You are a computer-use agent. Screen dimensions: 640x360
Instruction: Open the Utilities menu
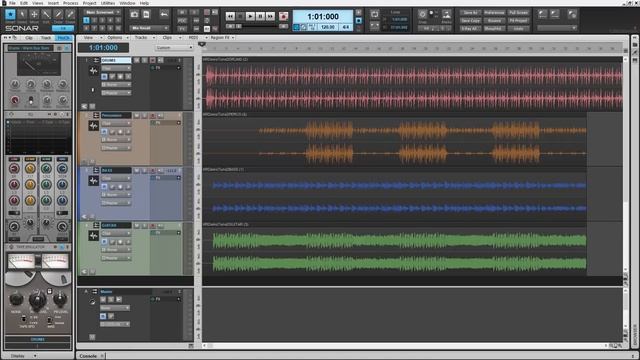[x=108, y=3]
